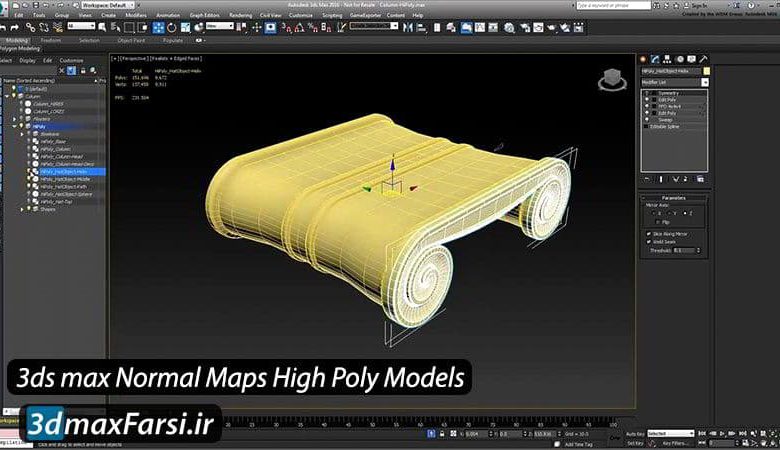
Task: Switch to the Modify command panel
Action: [655, 59]
